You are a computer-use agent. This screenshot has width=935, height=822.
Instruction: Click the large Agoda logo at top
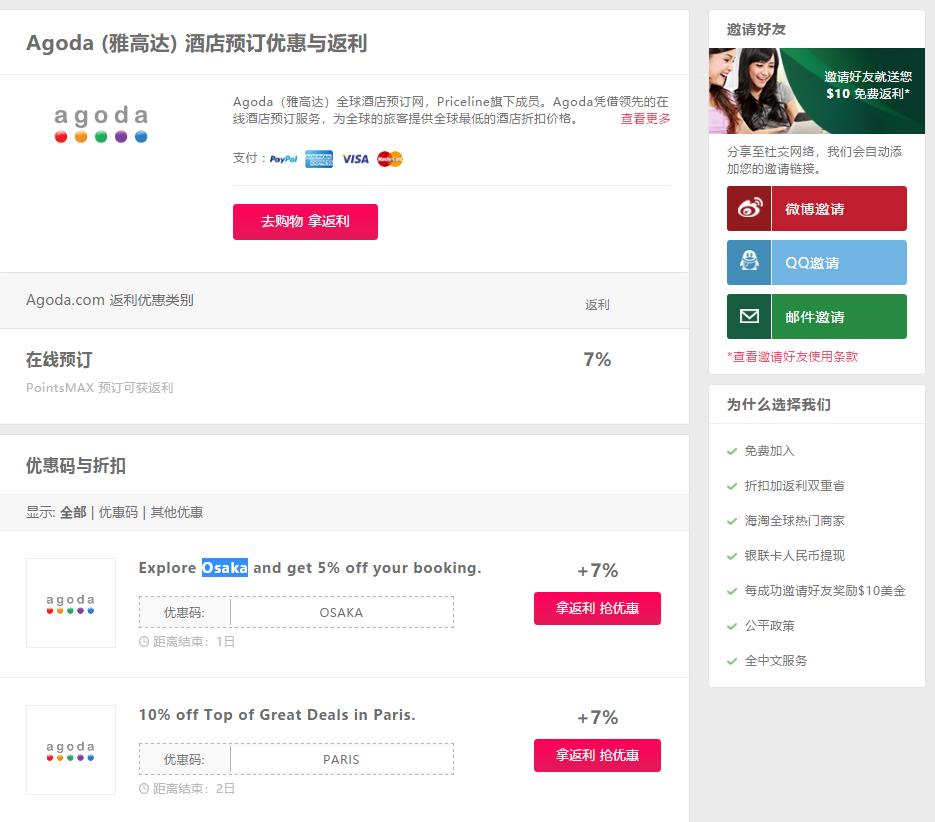(x=101, y=124)
